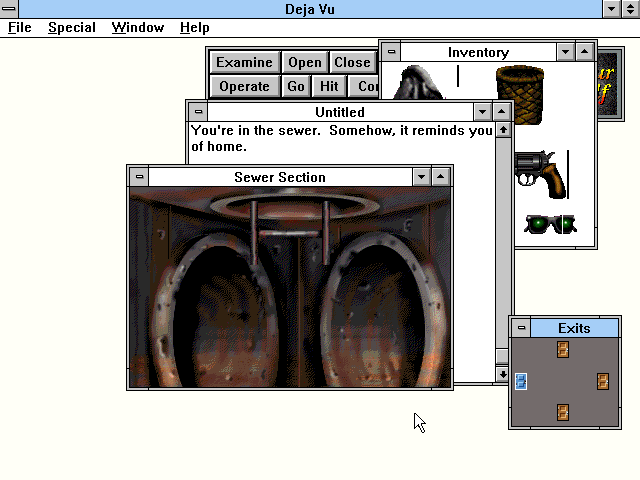Choose the highlighted blue left exit door

pos(521,382)
